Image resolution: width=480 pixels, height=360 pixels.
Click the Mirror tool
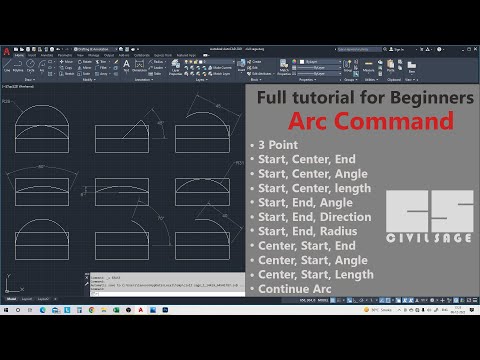point(84,68)
